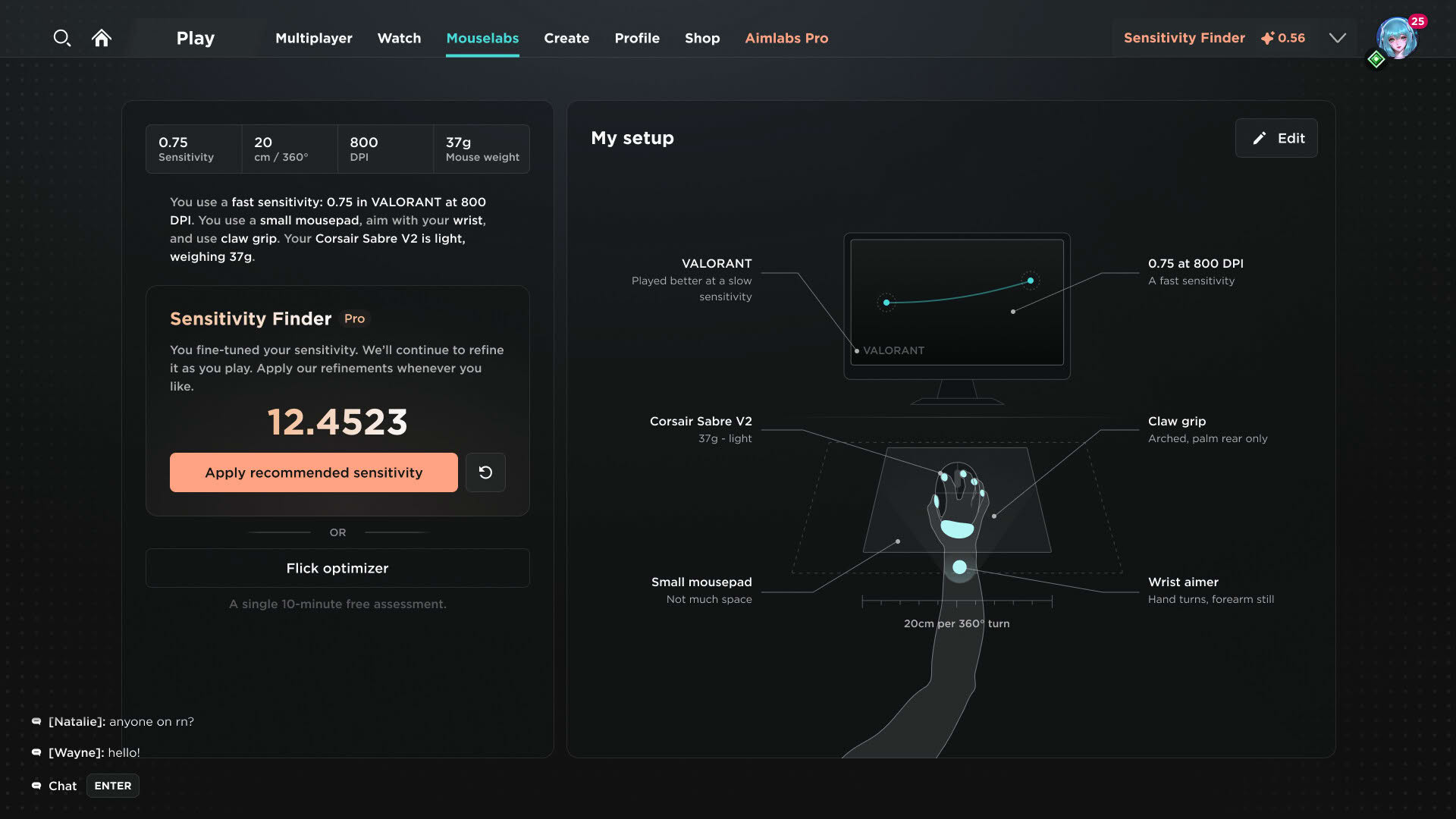Apply recommended sensitivity
The height and width of the screenshot is (819, 1456).
(313, 472)
